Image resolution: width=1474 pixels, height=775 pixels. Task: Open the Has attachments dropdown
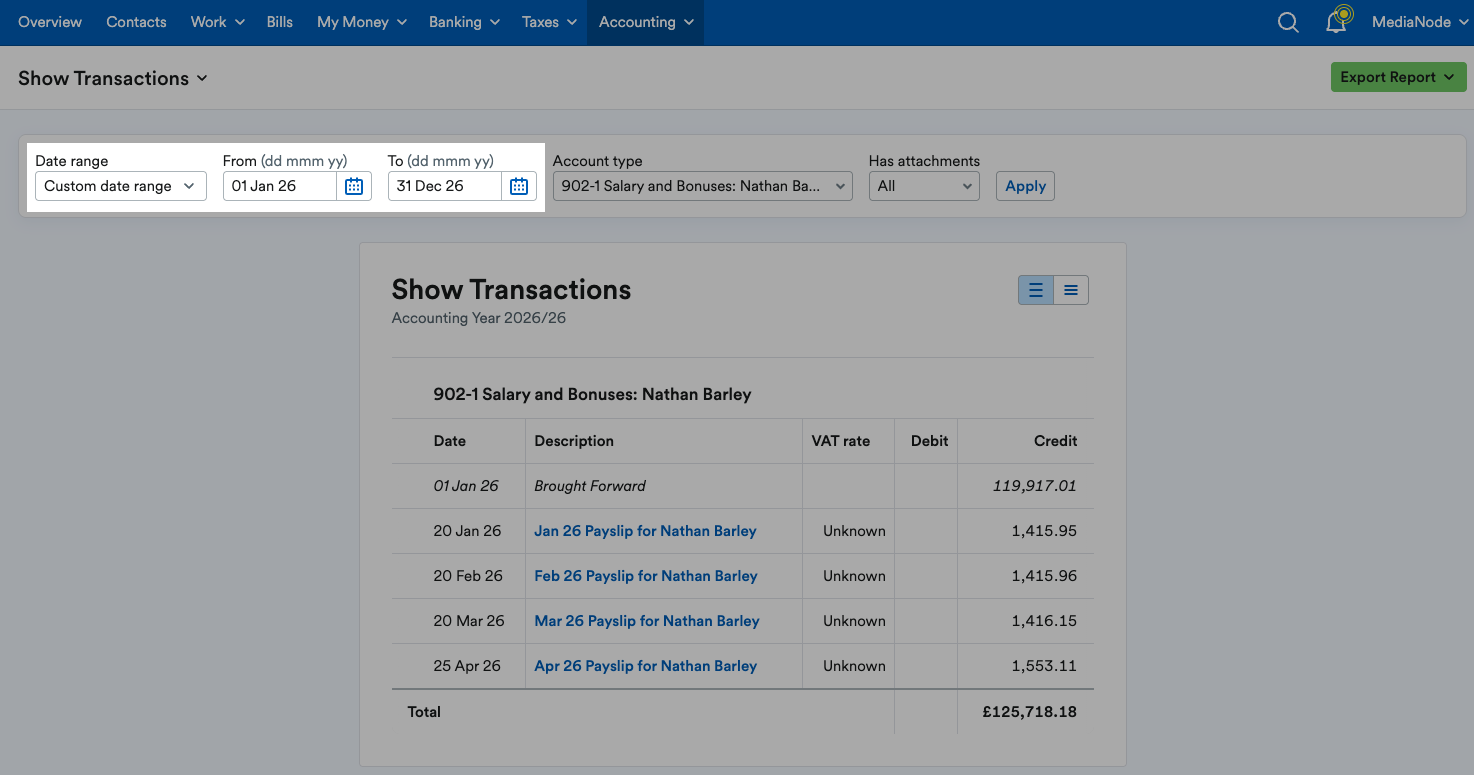pyautogui.click(x=924, y=186)
